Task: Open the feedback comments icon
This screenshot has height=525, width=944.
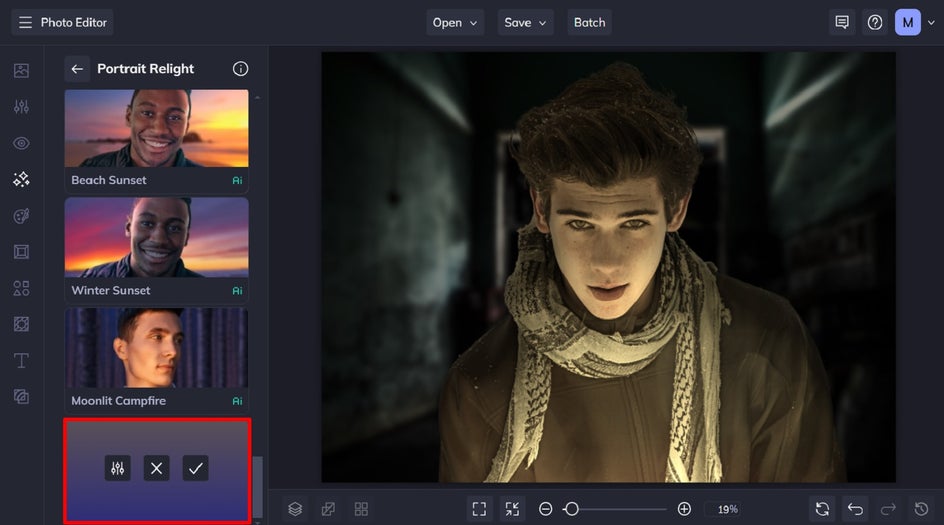Action: [x=842, y=22]
